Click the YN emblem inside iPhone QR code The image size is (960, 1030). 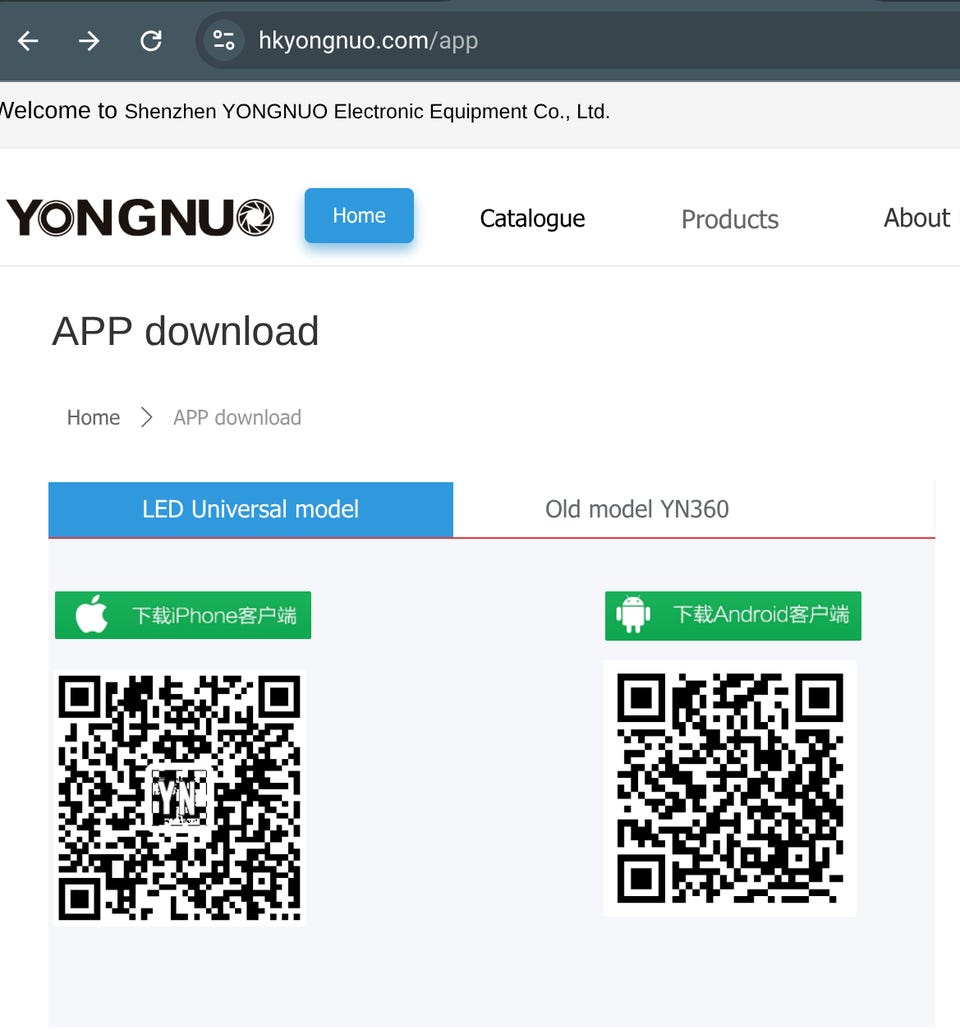179,797
